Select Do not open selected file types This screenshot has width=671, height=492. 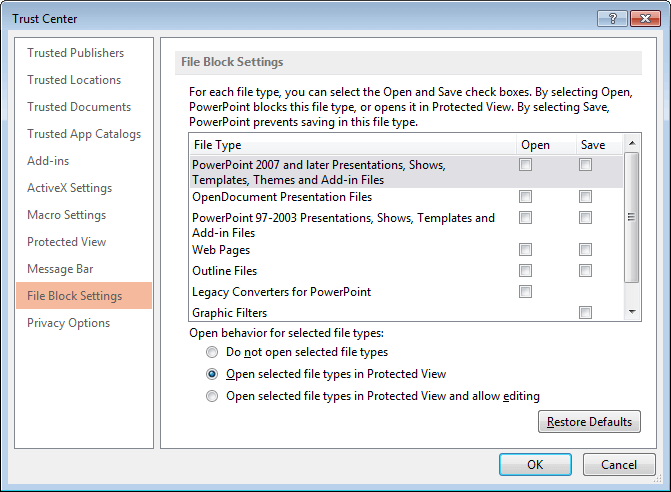[211, 353]
